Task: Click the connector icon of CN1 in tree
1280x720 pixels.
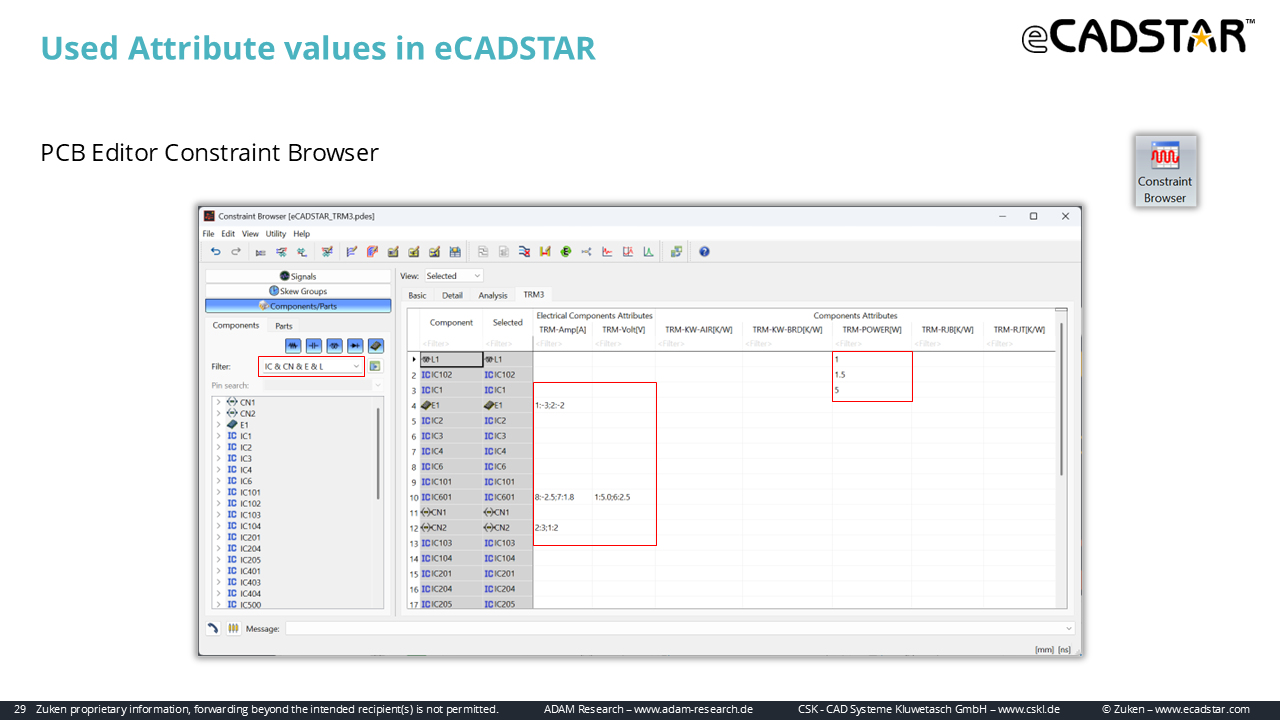Action: (233, 402)
